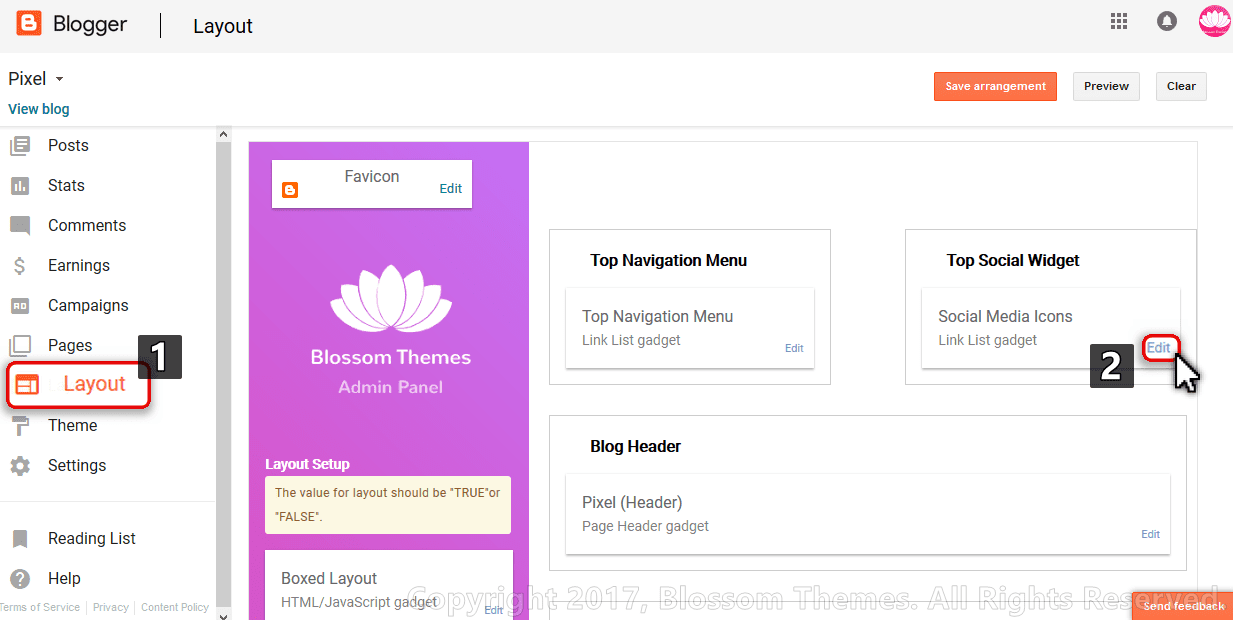The width and height of the screenshot is (1233, 620).
Task: Go to Theme in the sidebar
Action: (x=72, y=425)
